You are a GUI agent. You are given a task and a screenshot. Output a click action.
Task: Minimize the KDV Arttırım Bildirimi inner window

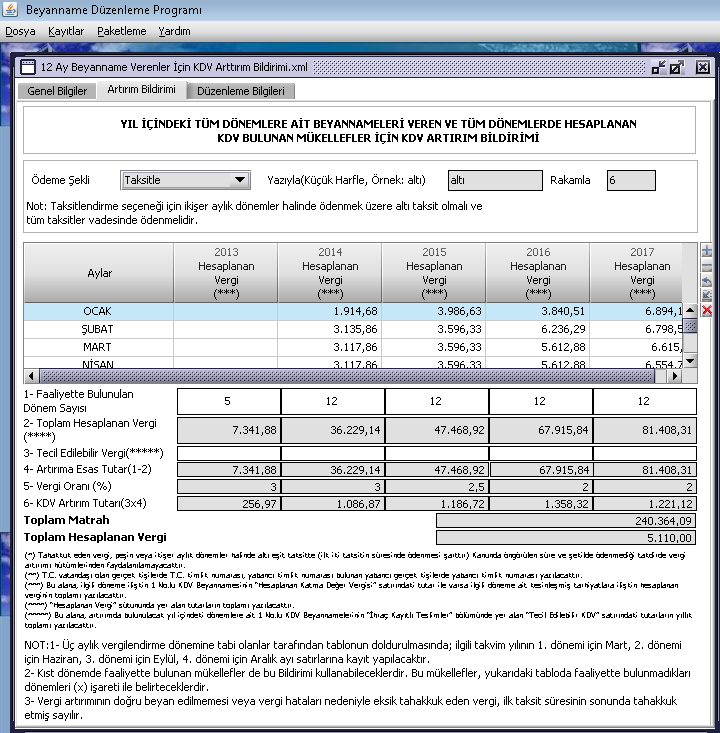click(659, 67)
